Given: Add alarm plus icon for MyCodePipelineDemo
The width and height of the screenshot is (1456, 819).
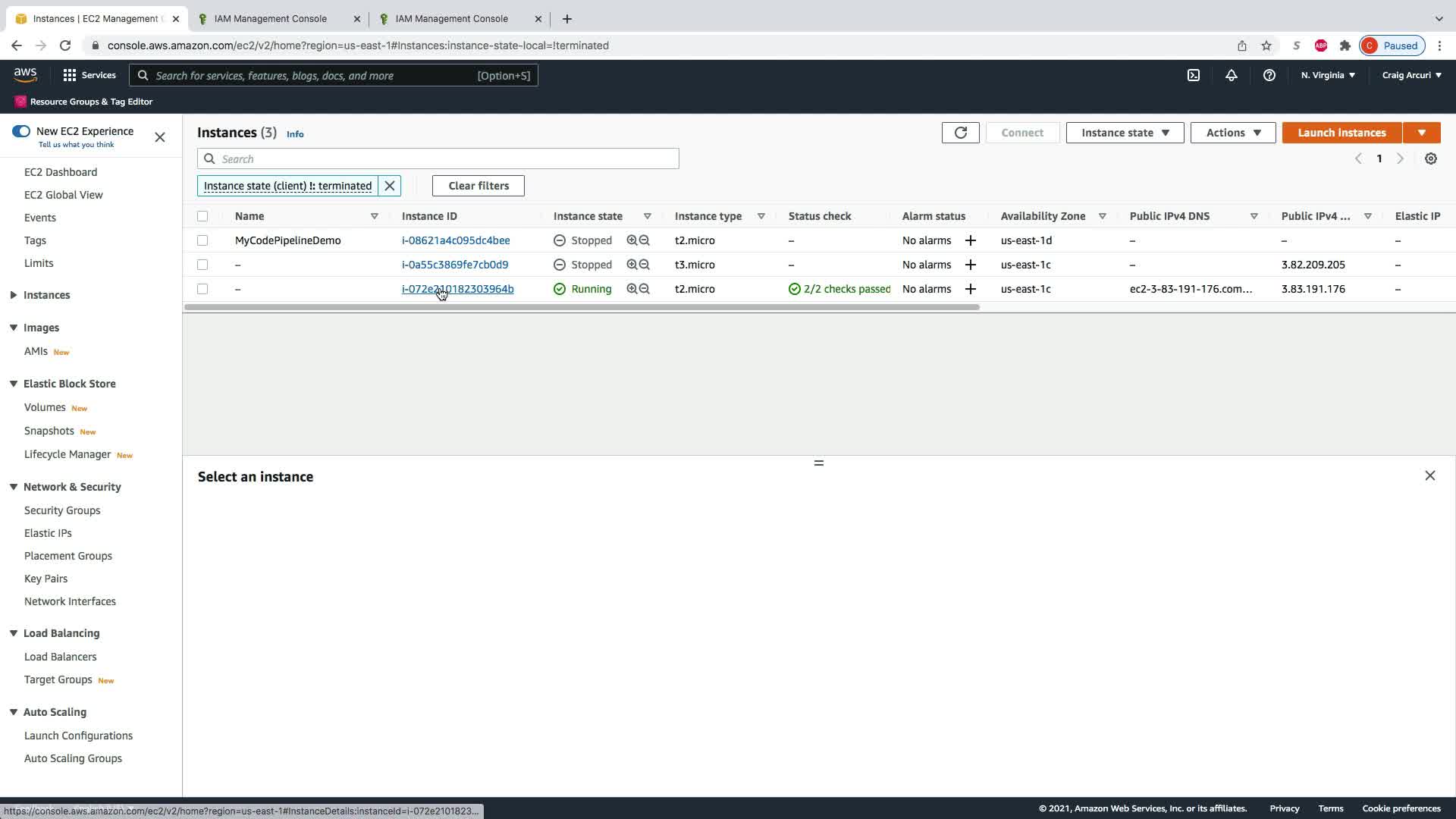Looking at the screenshot, I should click(x=970, y=240).
